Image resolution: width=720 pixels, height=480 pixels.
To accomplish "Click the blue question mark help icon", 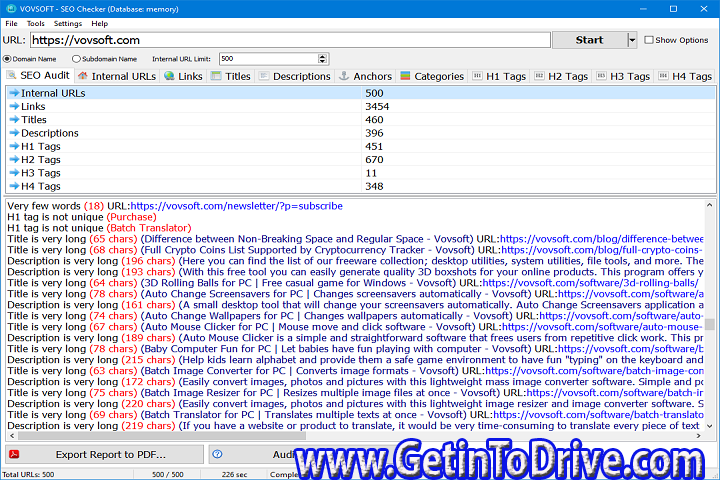I will [x=218, y=454].
